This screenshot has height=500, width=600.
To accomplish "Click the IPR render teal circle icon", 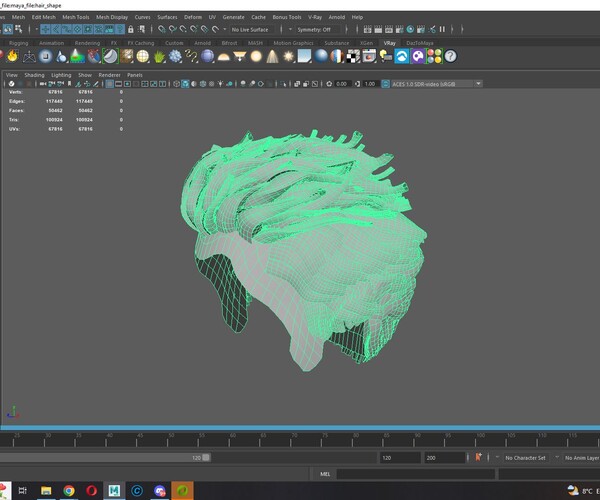I will (410, 29).
